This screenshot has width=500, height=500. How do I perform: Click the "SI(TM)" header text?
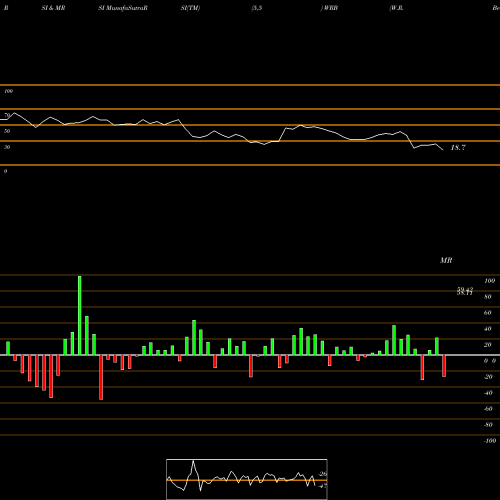(190, 8)
